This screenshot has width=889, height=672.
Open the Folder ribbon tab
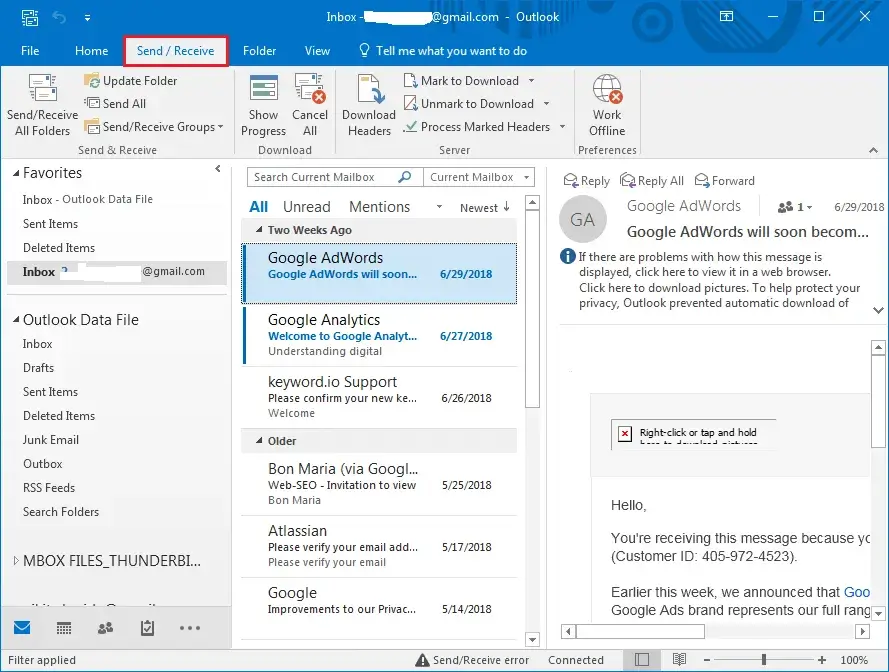[x=259, y=51]
